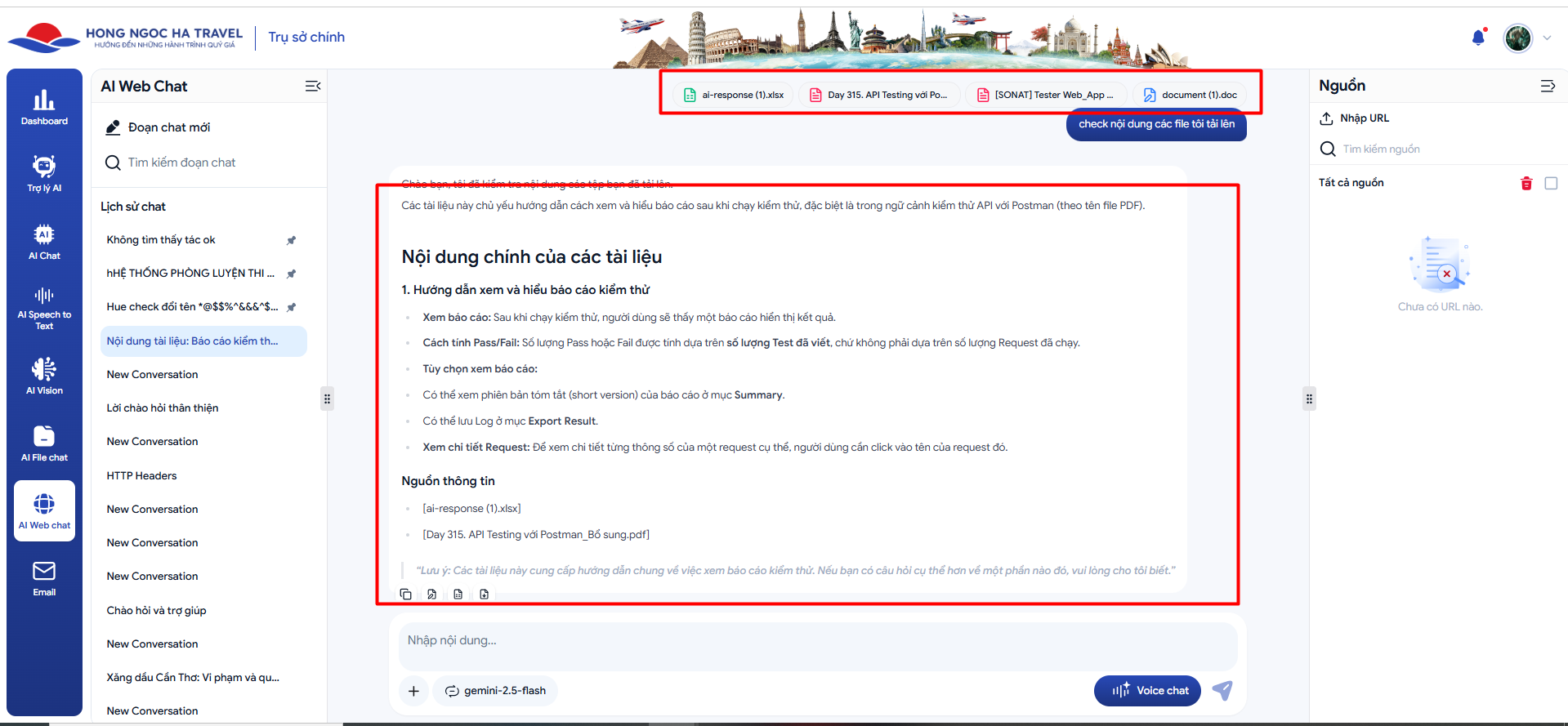Open AI Vision in sidebar
Viewport: 1568px width, 726px height.
click(44, 376)
